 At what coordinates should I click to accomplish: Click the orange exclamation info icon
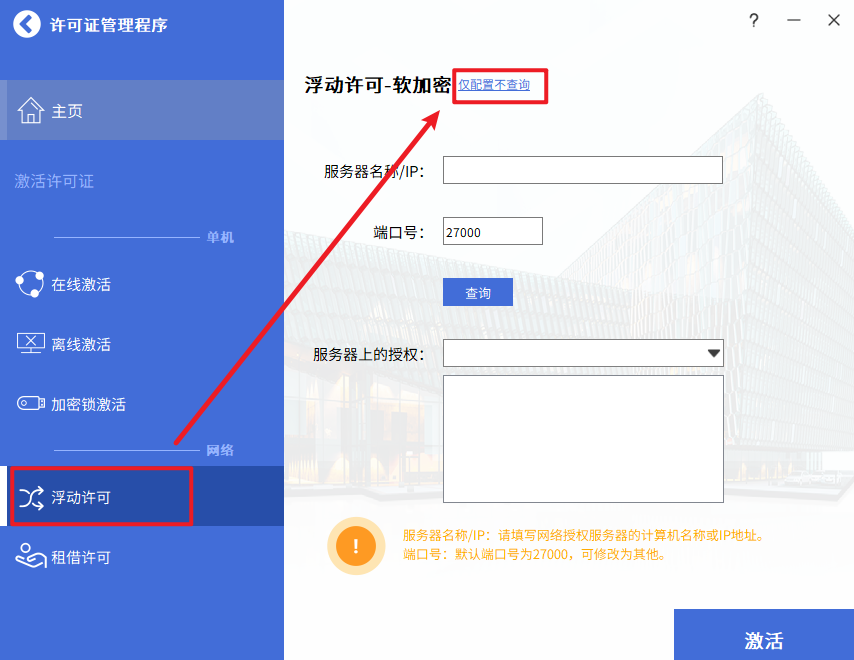point(356,546)
